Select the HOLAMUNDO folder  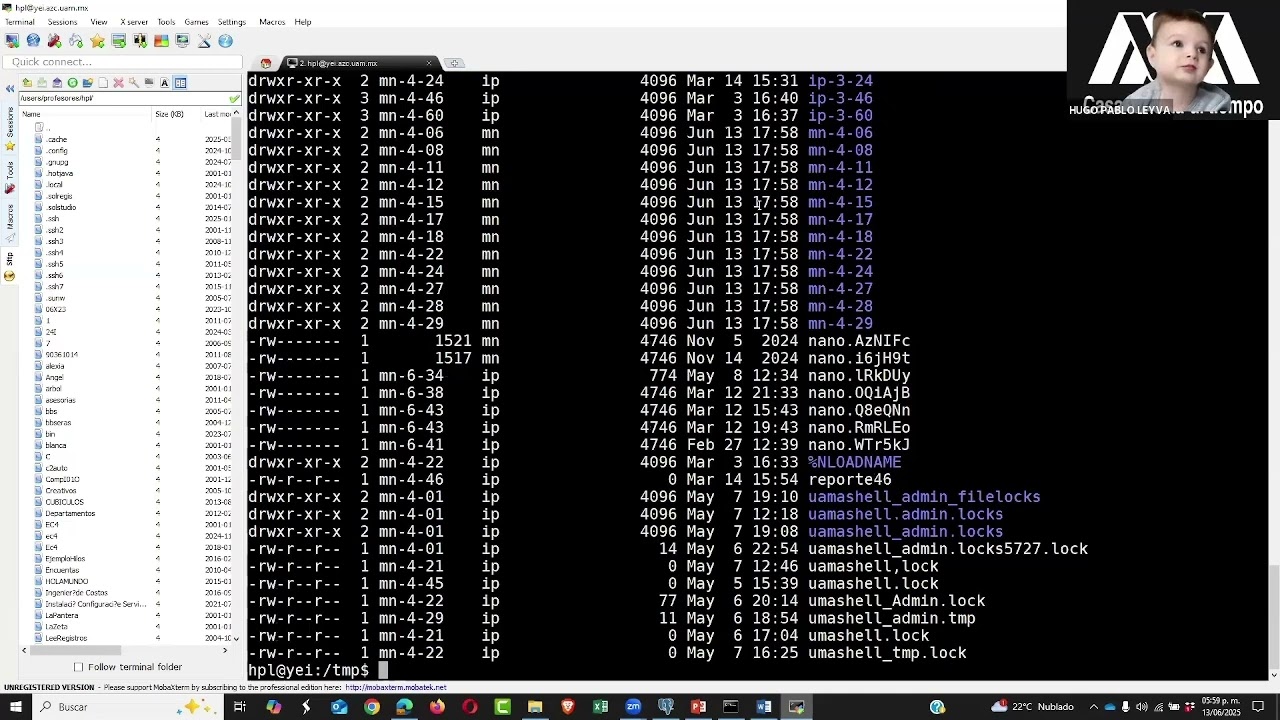click(66, 581)
